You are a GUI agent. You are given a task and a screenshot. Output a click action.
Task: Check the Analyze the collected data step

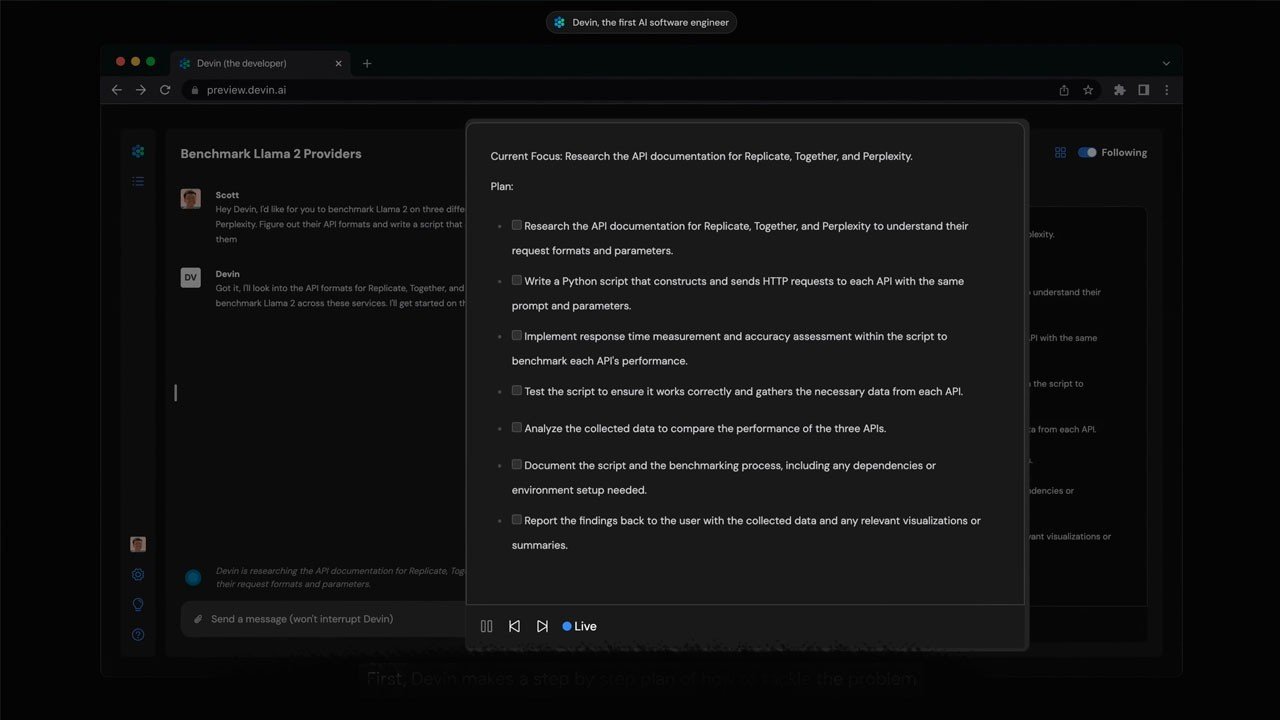(517, 427)
